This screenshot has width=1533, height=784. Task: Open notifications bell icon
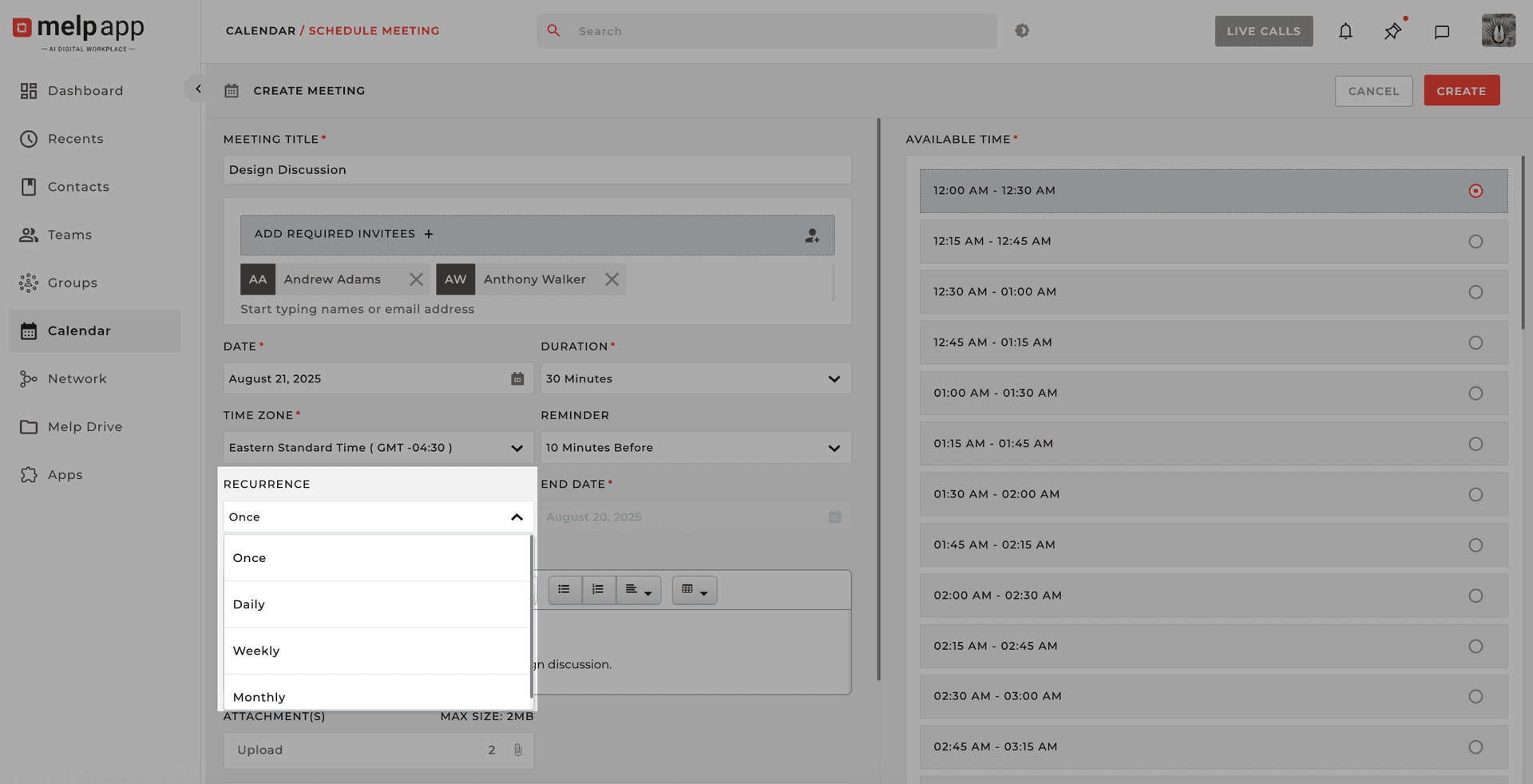1345,31
